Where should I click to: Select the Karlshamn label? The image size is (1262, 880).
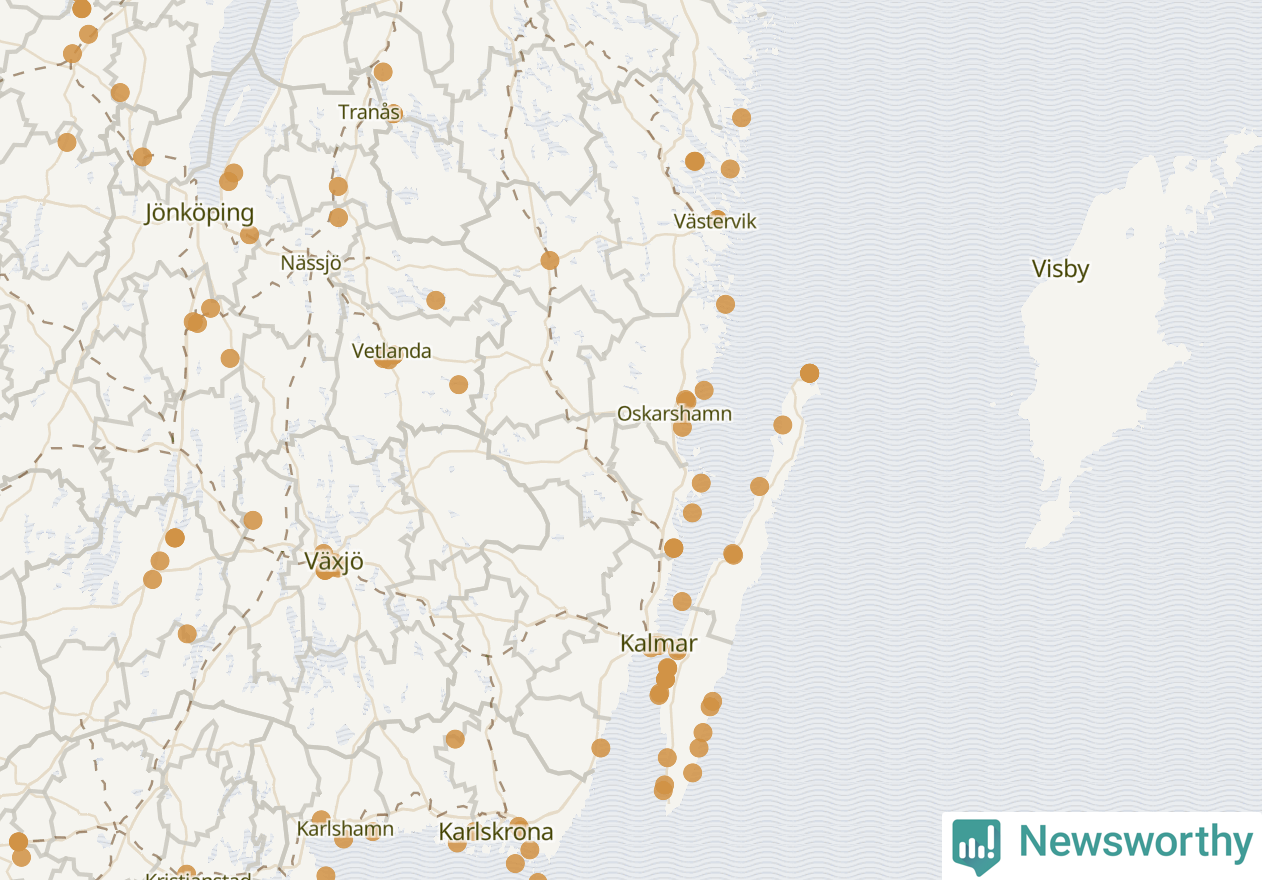click(345, 829)
